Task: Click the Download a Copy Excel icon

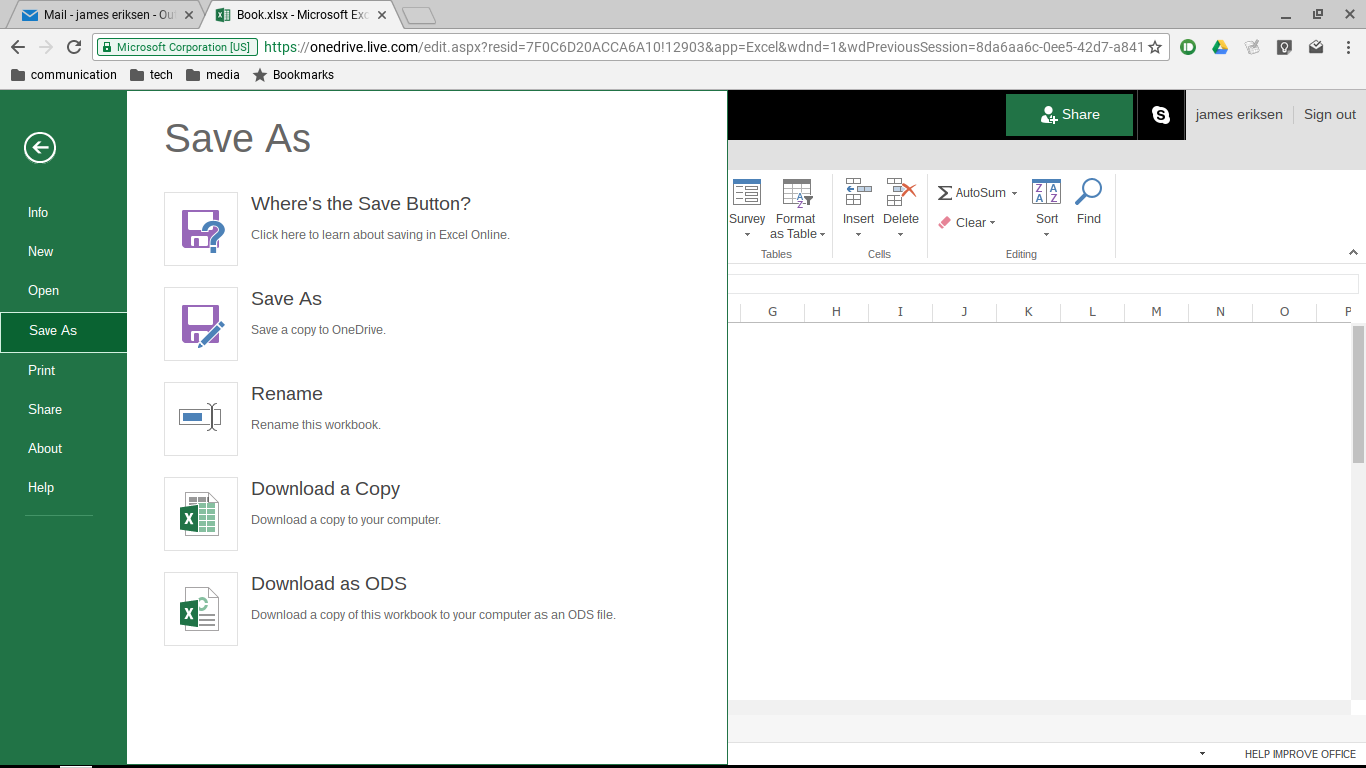Action: 201,514
